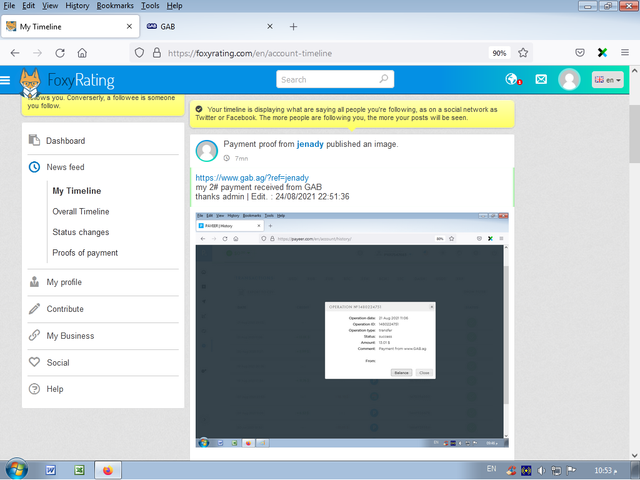Click the Dashboard icon
This screenshot has width=640, height=480.
pyautogui.click(x=34, y=140)
